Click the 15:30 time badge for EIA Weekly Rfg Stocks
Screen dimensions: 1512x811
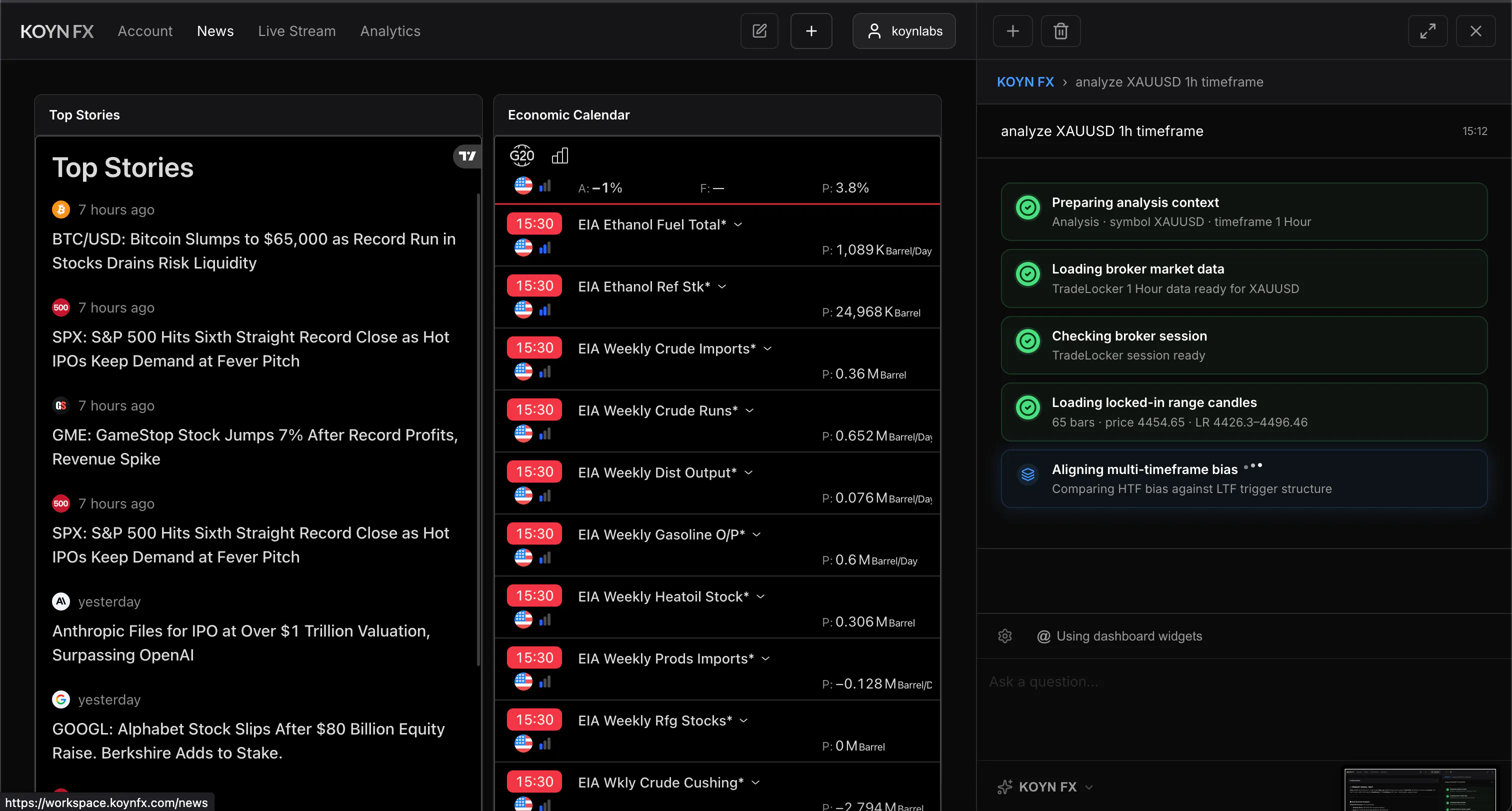(x=534, y=720)
